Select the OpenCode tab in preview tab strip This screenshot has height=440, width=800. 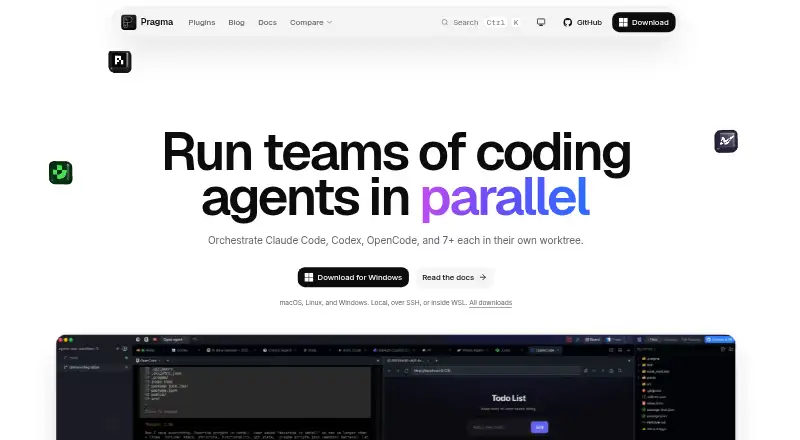click(545, 350)
